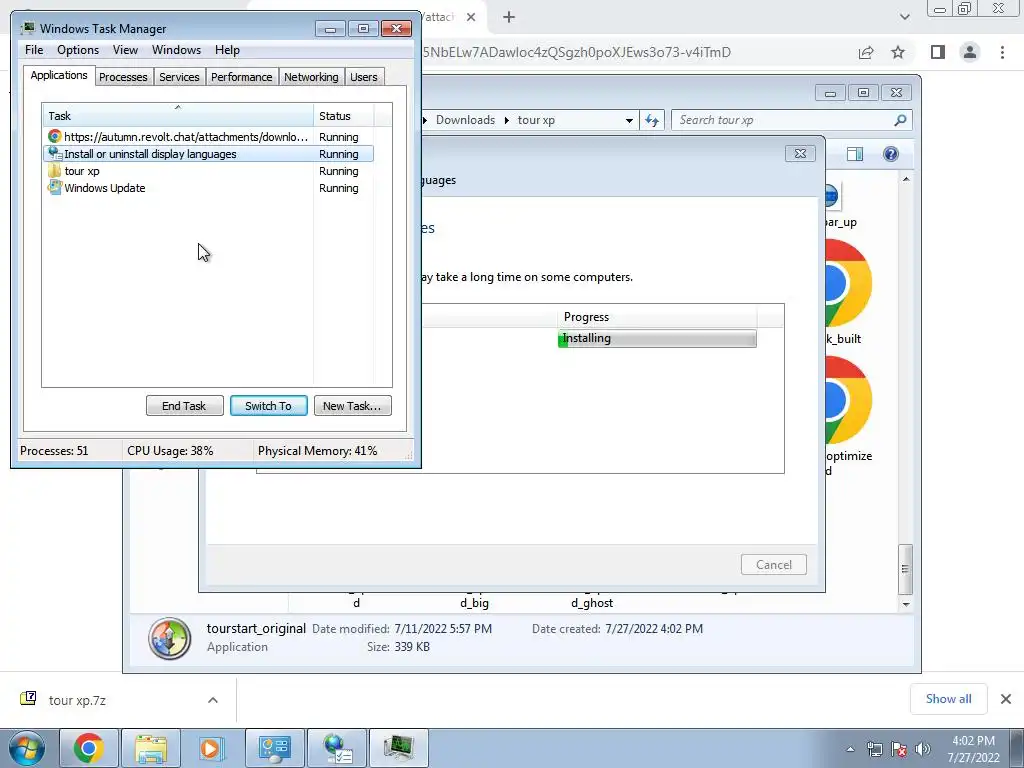Click the Explorer vertical scrollbar thumb
The width and height of the screenshot is (1024, 768).
point(905,569)
